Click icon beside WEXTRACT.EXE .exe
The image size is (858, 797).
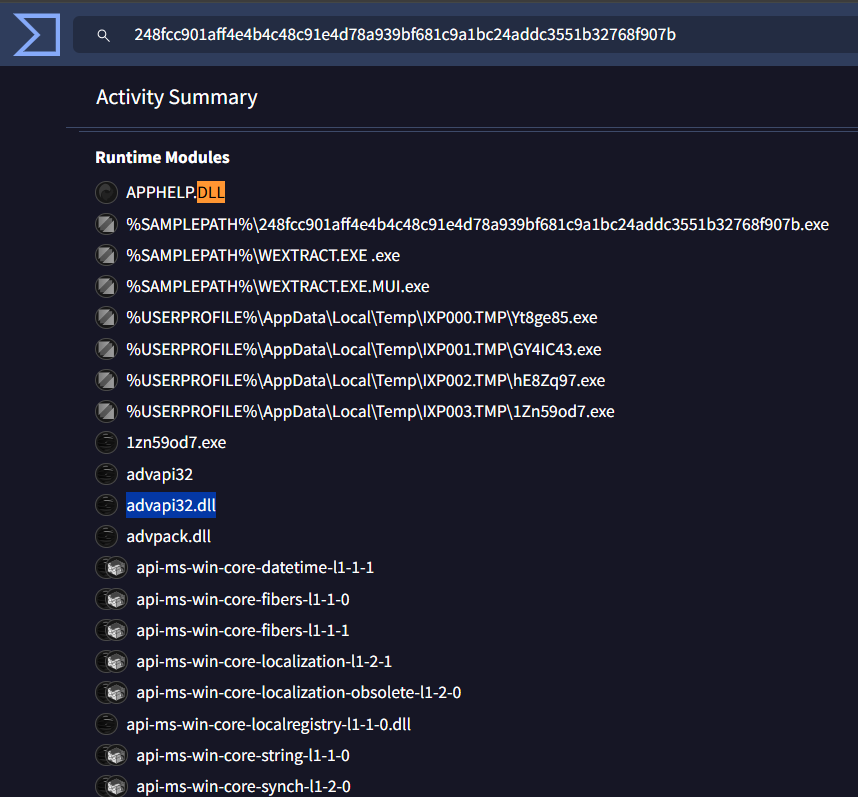coord(107,255)
